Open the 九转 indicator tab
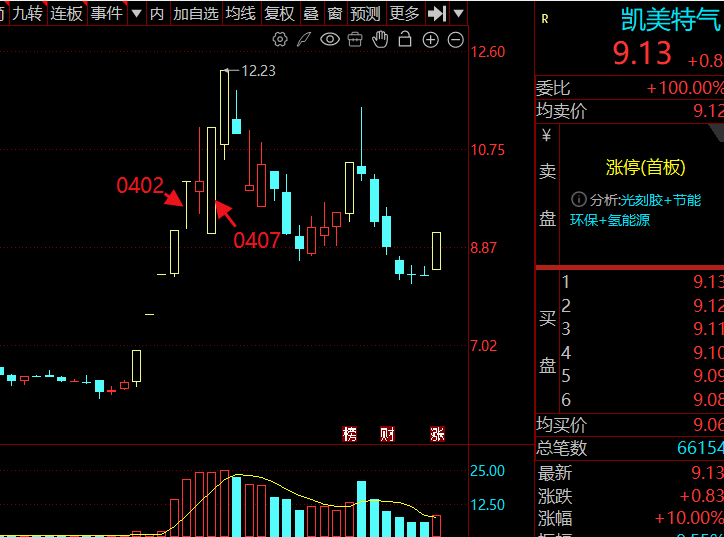Viewport: 724px width, 537px height. click(x=27, y=13)
